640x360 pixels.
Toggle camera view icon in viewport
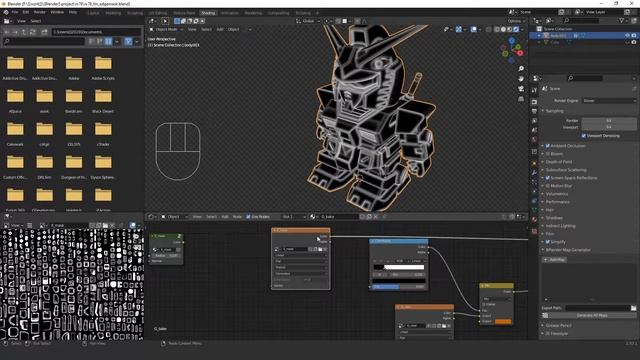[521, 89]
